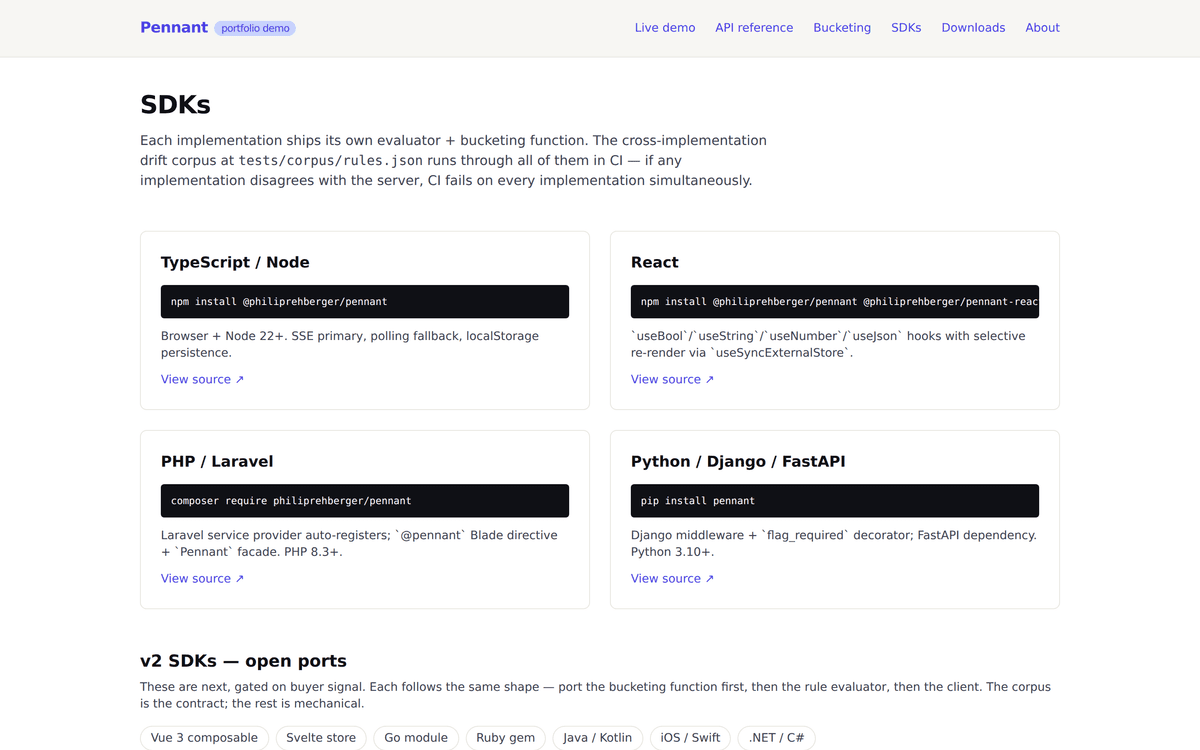Click the tests/corpus/rules.json path text
The height and width of the screenshot is (750, 1200).
coord(331,160)
